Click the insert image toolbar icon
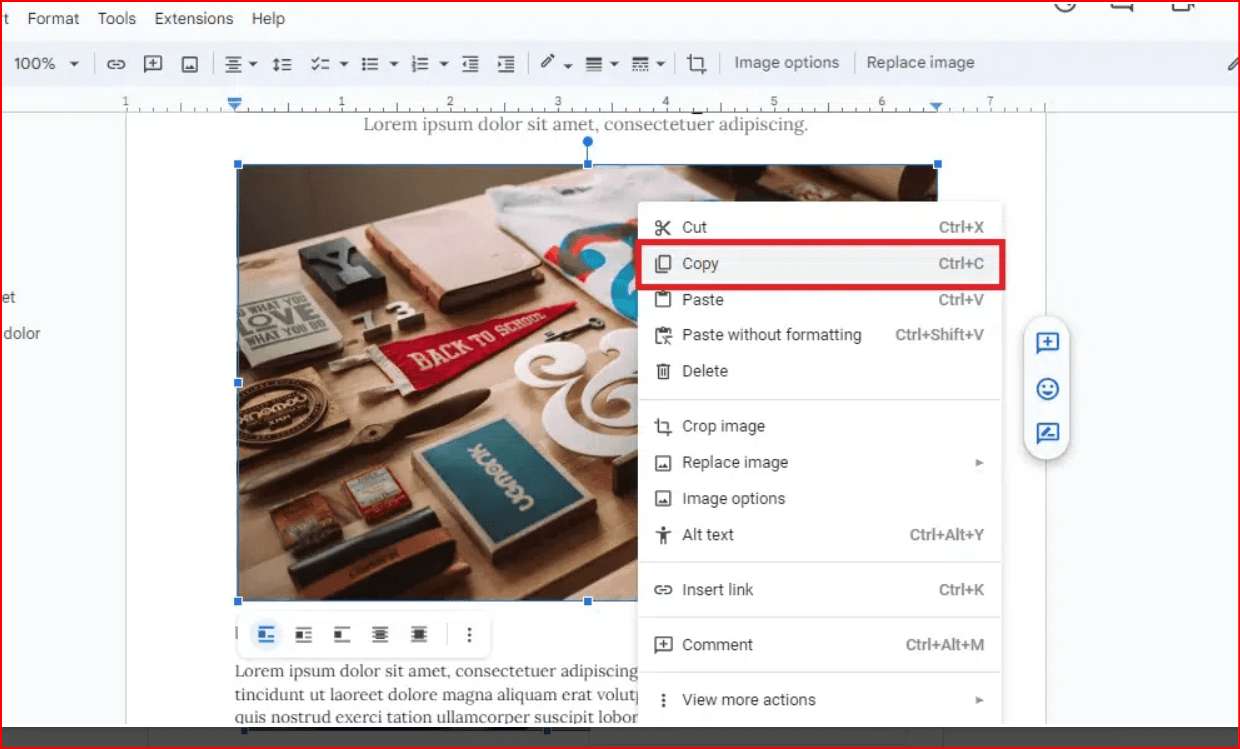Image resolution: width=1240 pixels, height=749 pixels. click(x=189, y=64)
